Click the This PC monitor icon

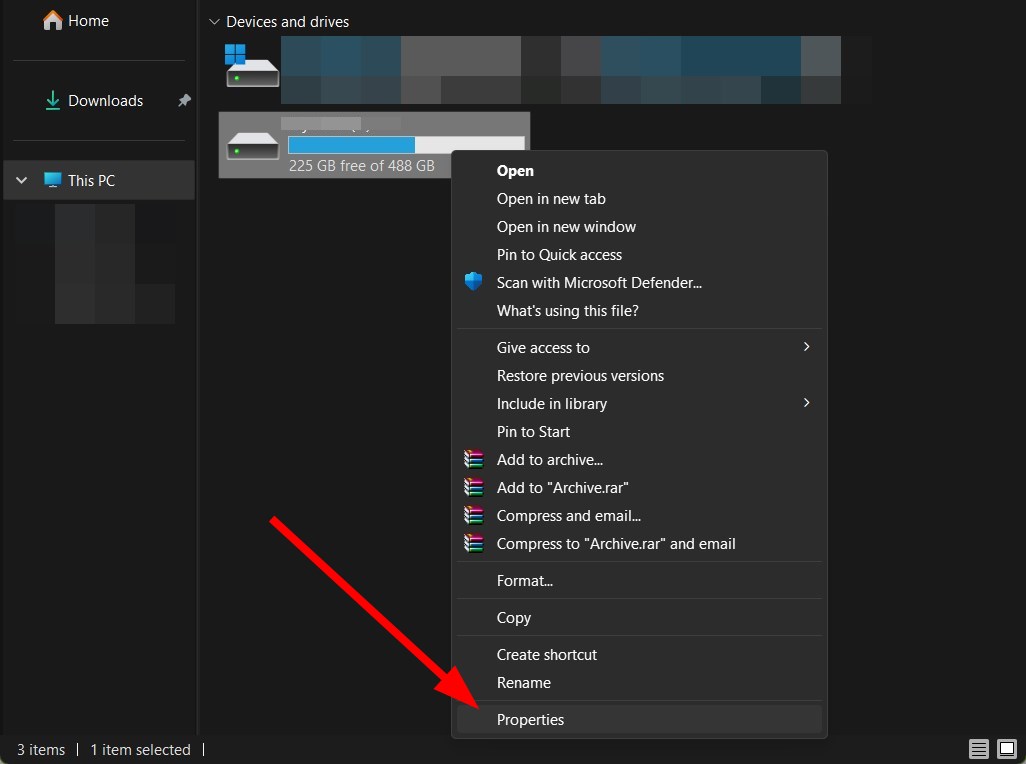(x=53, y=180)
